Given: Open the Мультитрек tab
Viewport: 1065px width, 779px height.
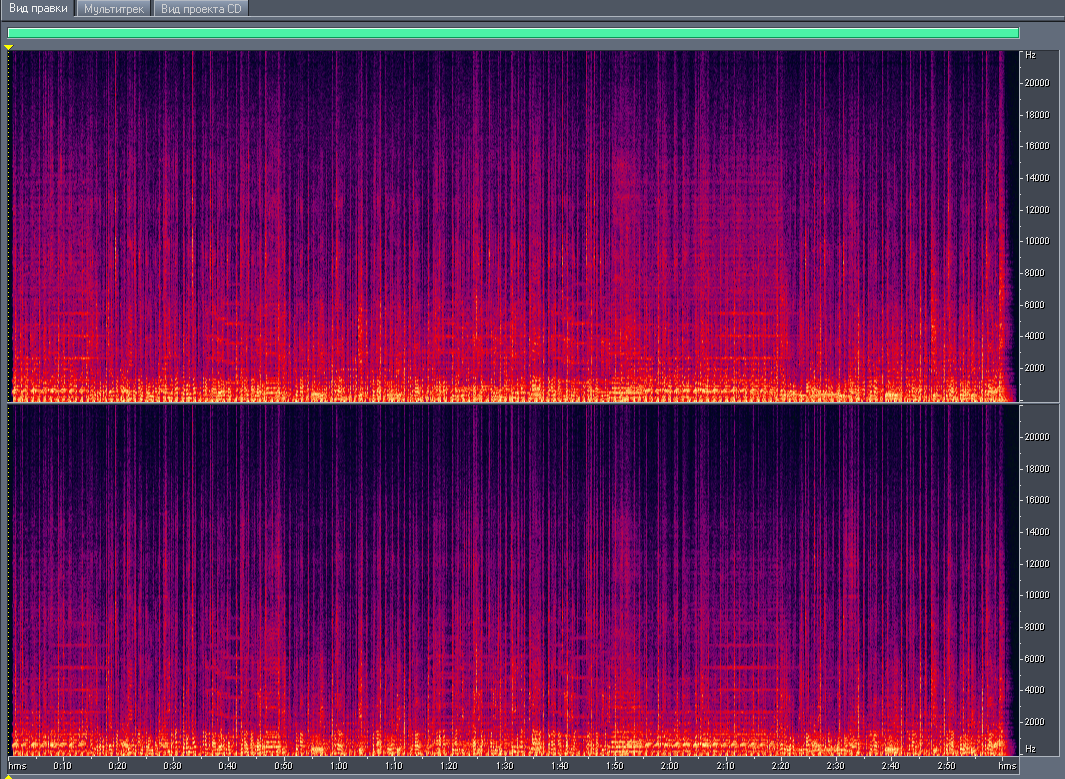Looking at the screenshot, I should (114, 9).
